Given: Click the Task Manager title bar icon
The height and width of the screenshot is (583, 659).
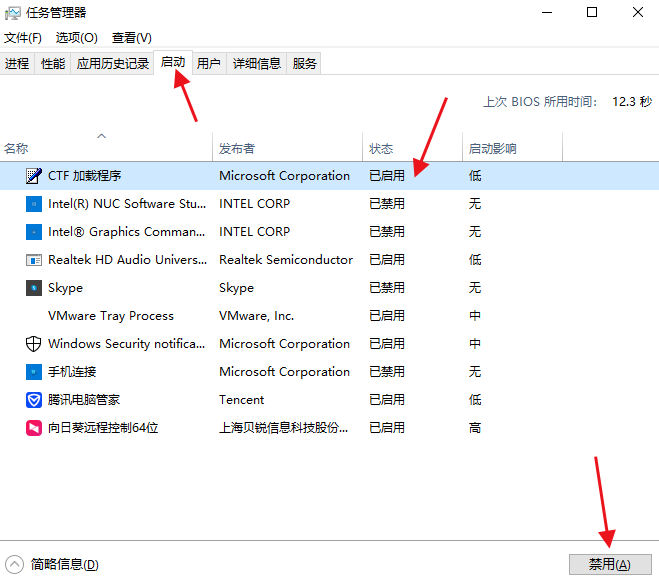Looking at the screenshot, I should click(x=13, y=13).
